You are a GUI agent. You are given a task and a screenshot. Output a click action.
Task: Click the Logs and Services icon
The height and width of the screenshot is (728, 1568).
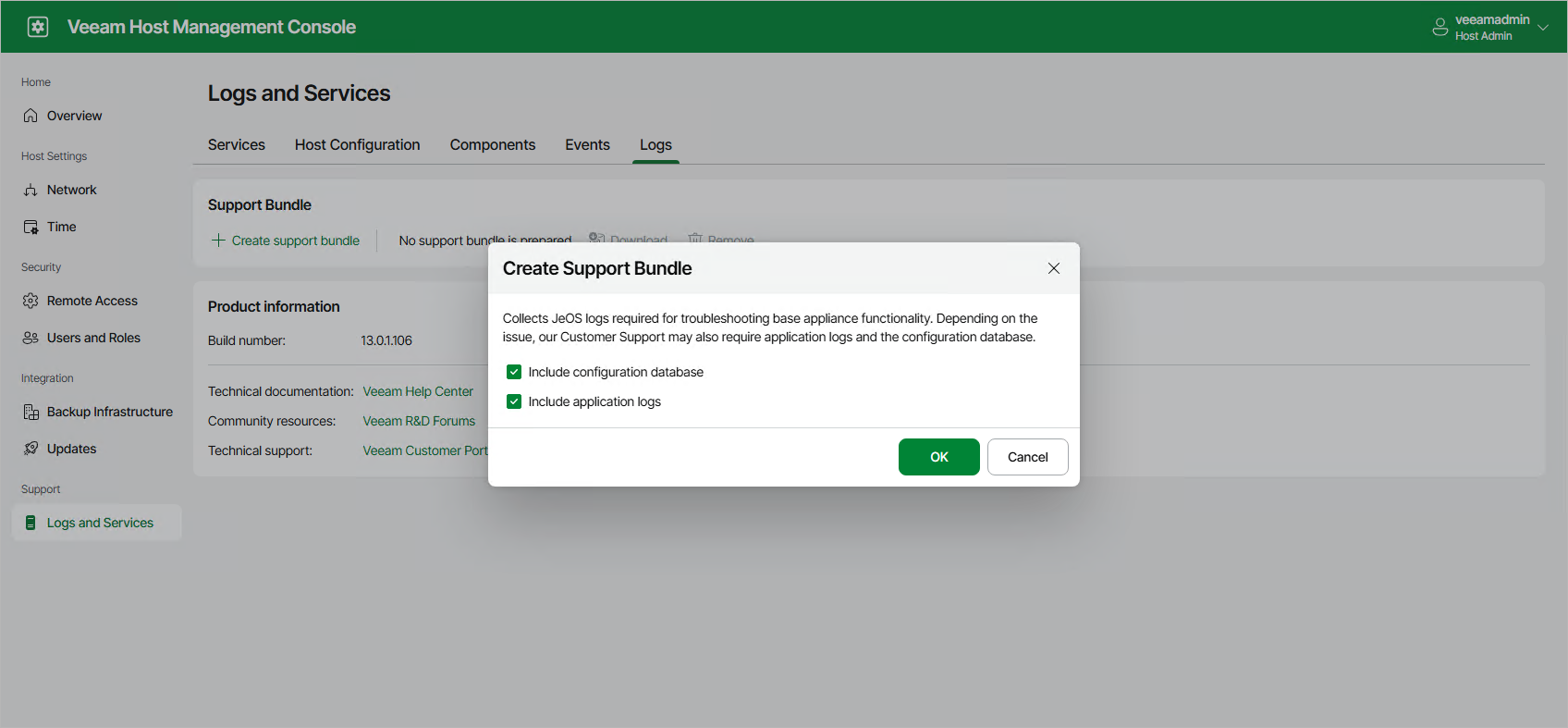tap(31, 523)
